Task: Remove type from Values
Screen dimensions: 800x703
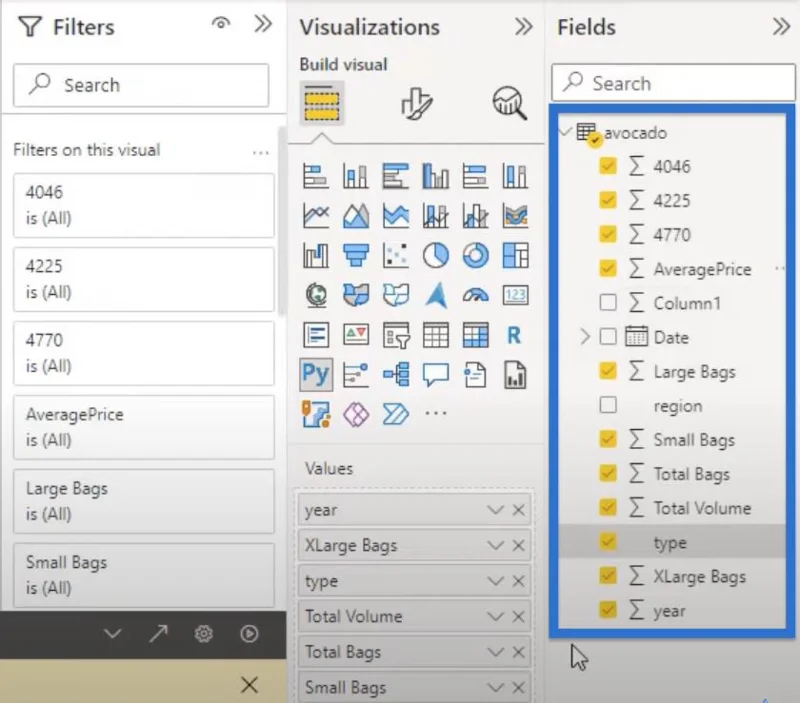Action: pos(518,581)
